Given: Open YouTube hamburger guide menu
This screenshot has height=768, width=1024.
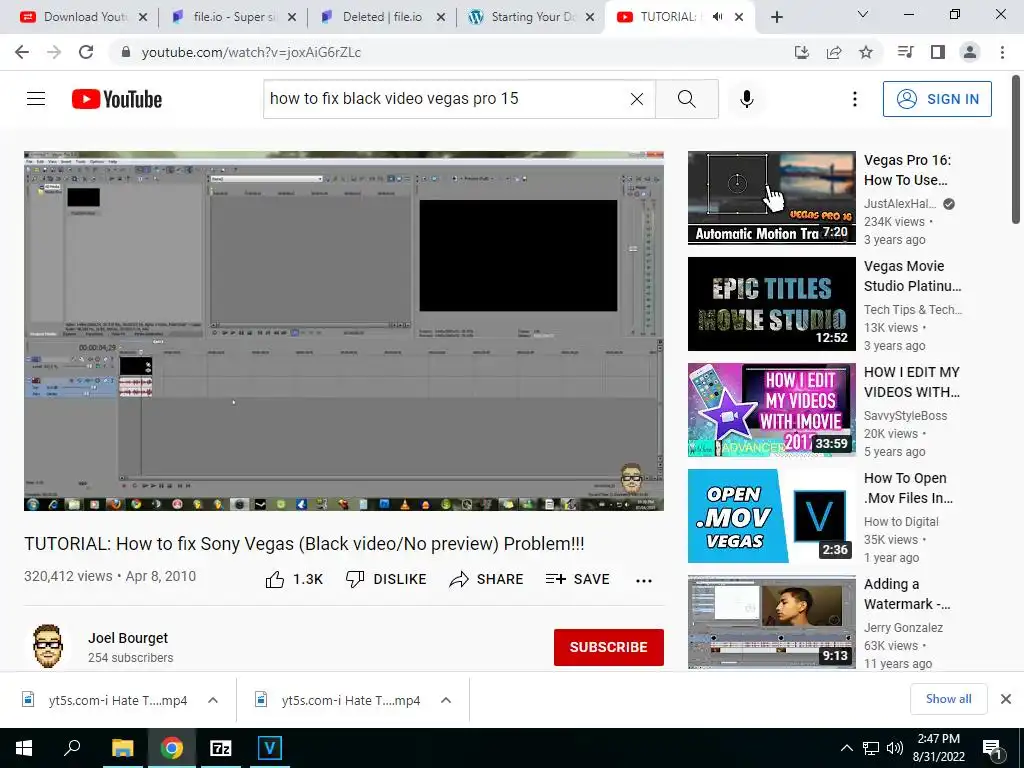Looking at the screenshot, I should point(36,99).
